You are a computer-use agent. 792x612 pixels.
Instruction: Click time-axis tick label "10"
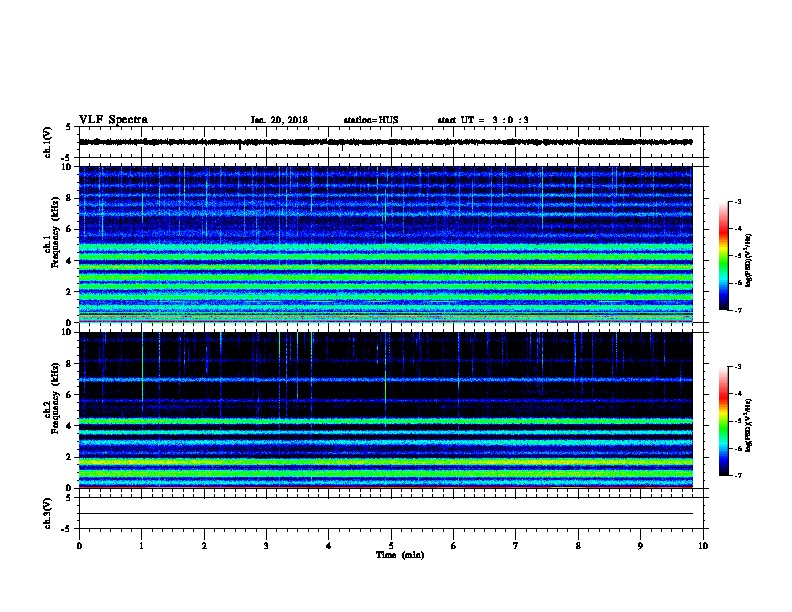coord(703,546)
